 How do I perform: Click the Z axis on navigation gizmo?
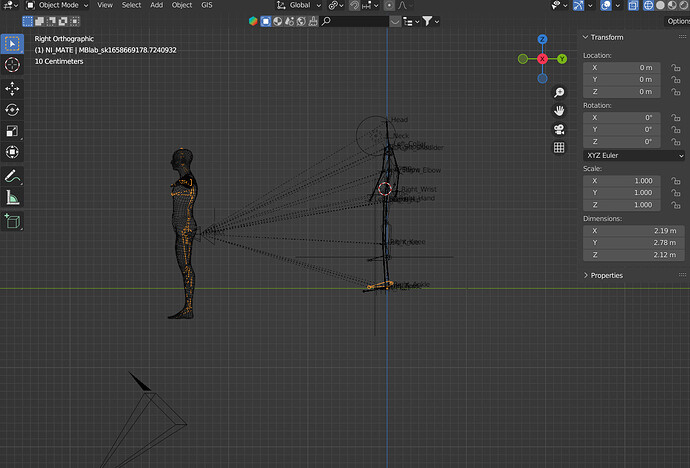[543, 39]
